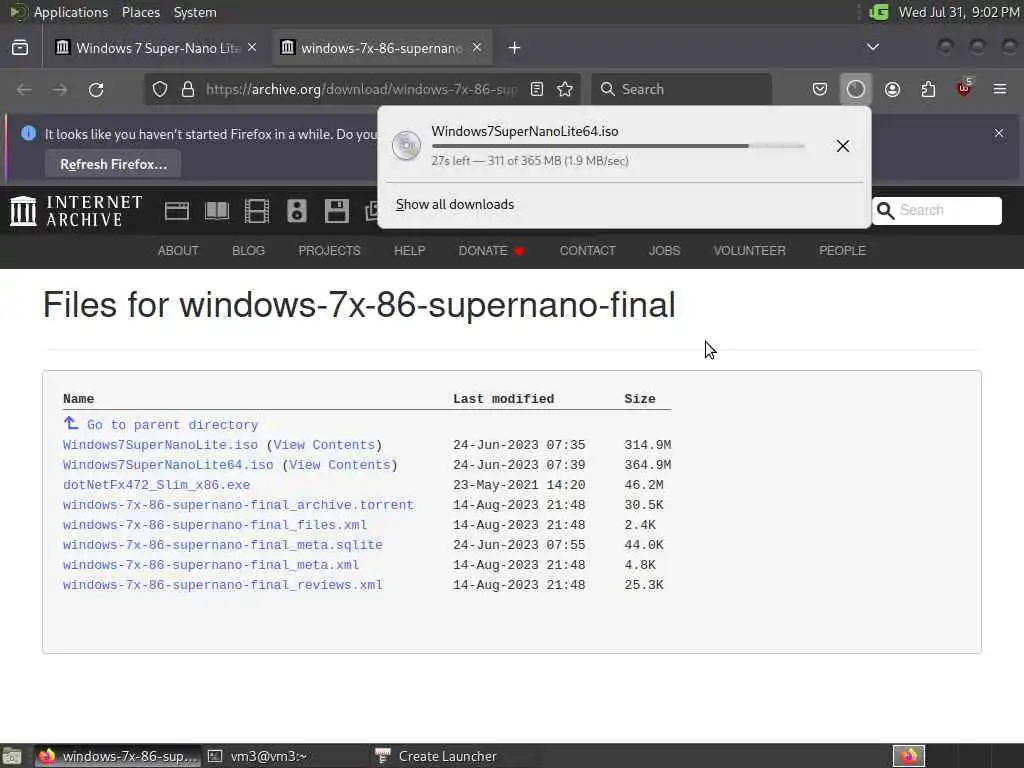This screenshot has width=1024, height=768.
Task: Show site security padlock info
Action: click(x=187, y=89)
